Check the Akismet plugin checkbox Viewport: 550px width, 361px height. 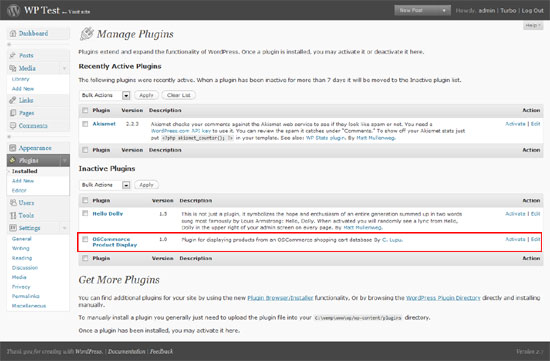click(85, 124)
